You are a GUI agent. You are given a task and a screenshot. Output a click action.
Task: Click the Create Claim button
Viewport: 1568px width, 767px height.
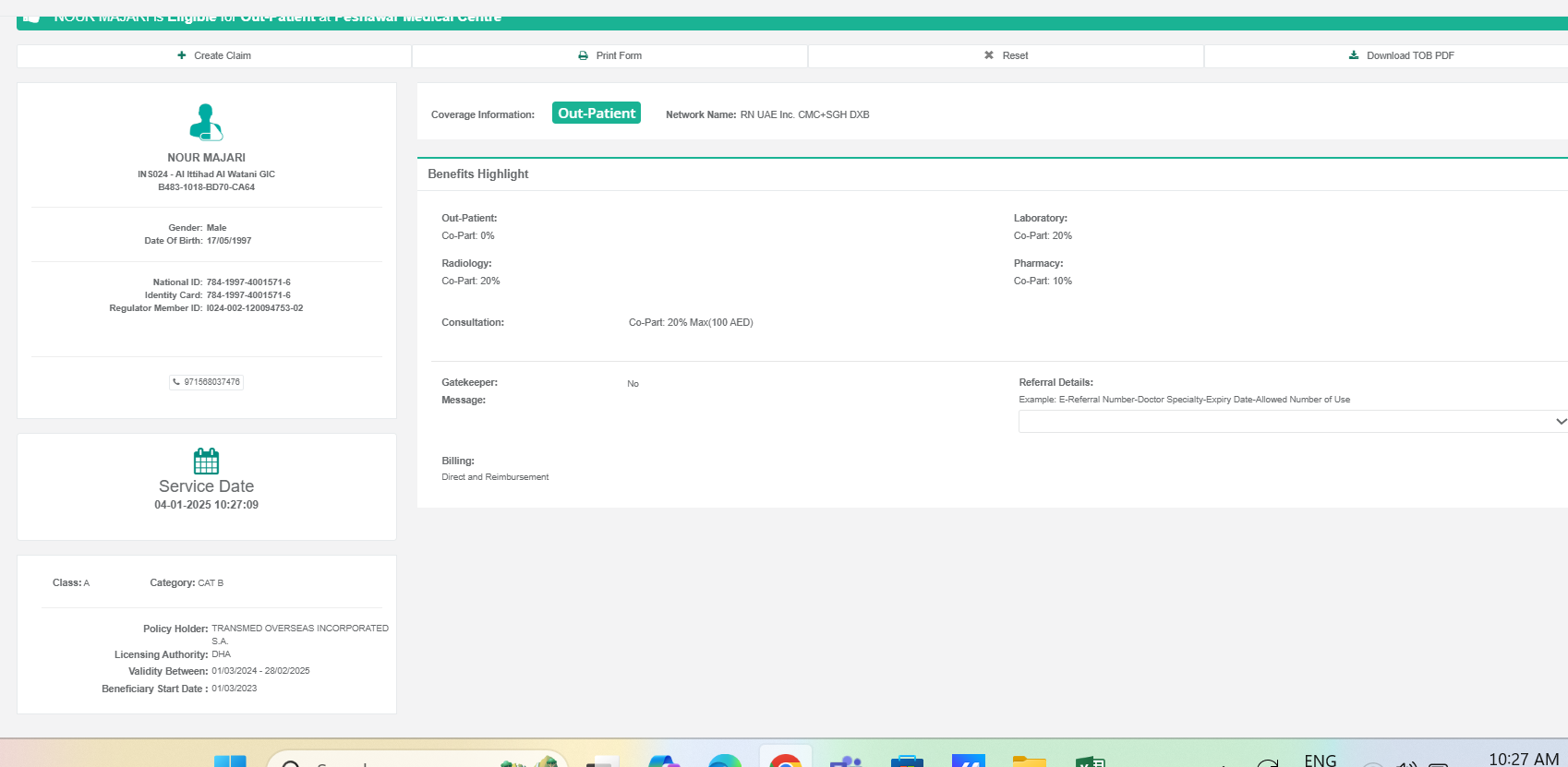click(x=214, y=55)
